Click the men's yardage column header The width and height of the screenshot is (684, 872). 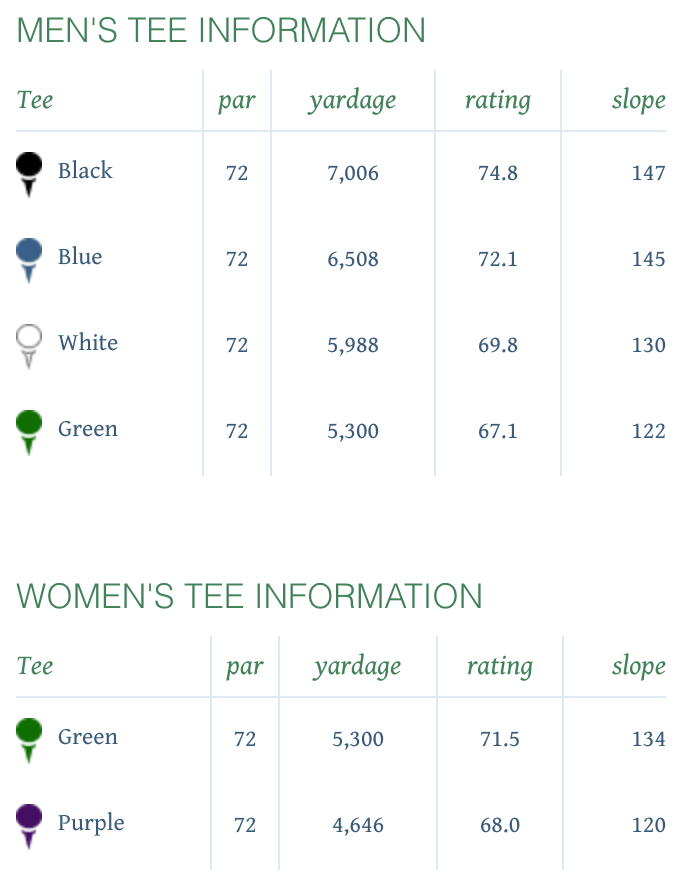[x=353, y=101]
